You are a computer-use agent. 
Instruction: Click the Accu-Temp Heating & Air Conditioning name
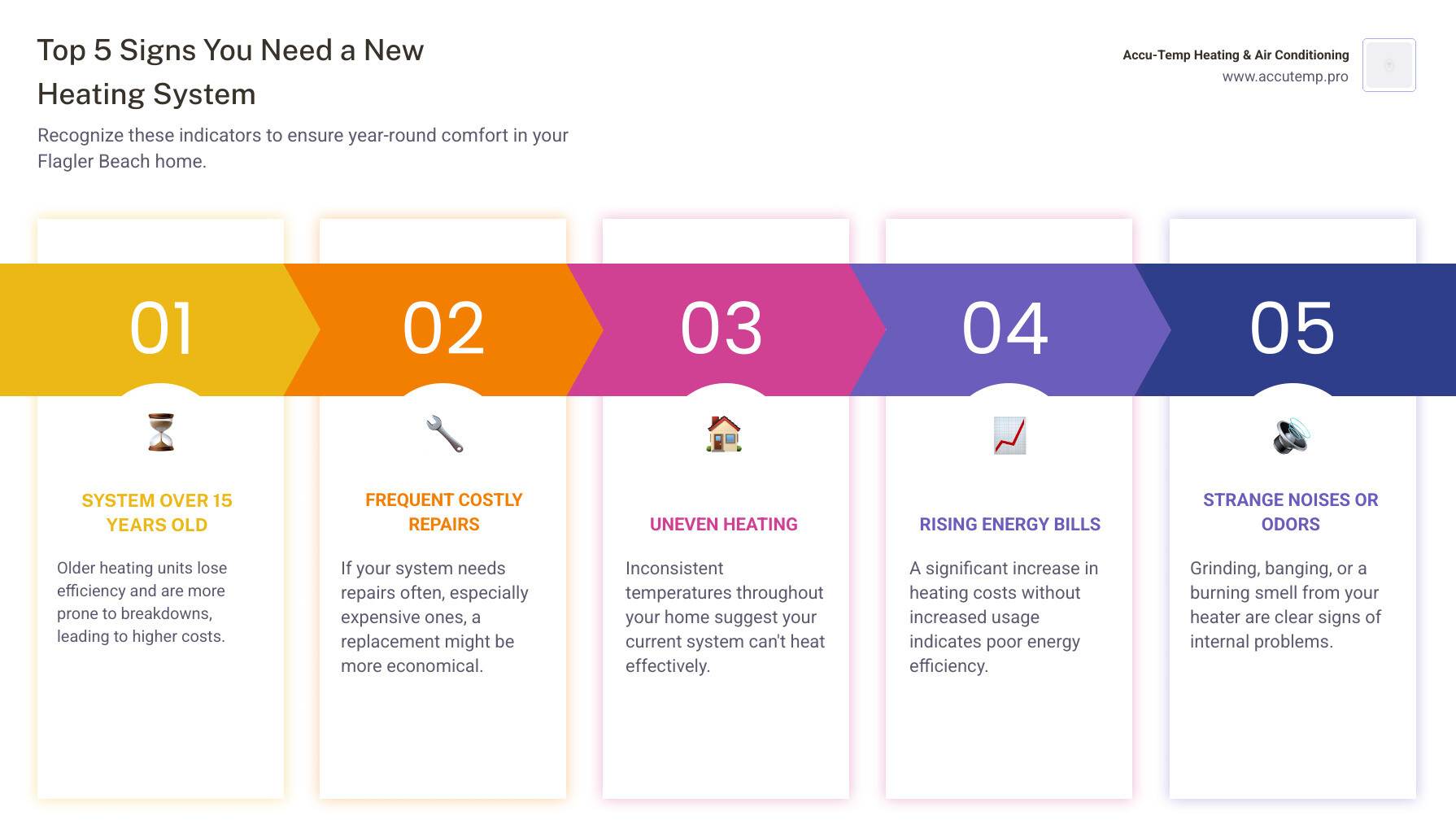1235,55
